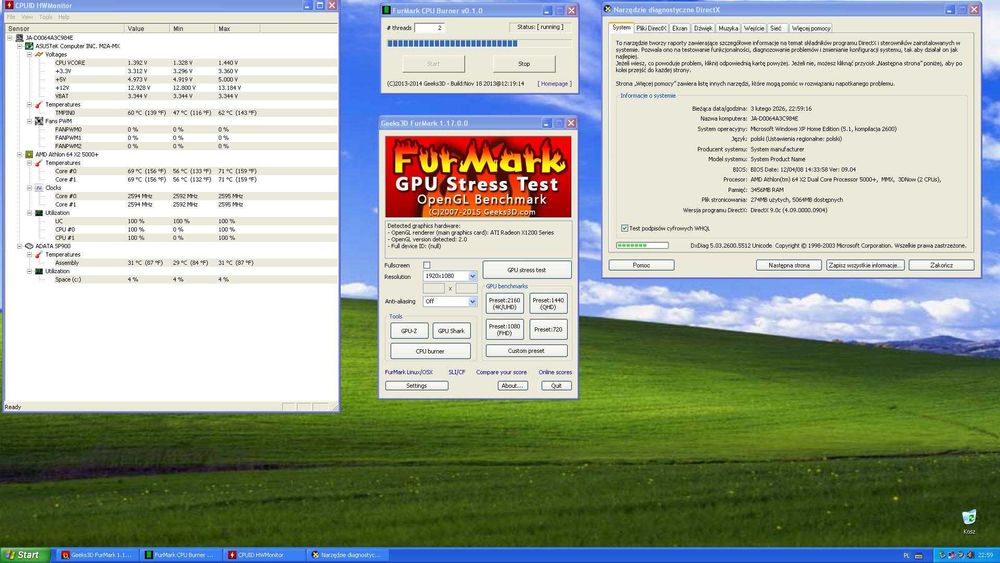Viewport: 1000px width, 563px height.
Task: Click the Max column header
Action: (x=237, y=29)
